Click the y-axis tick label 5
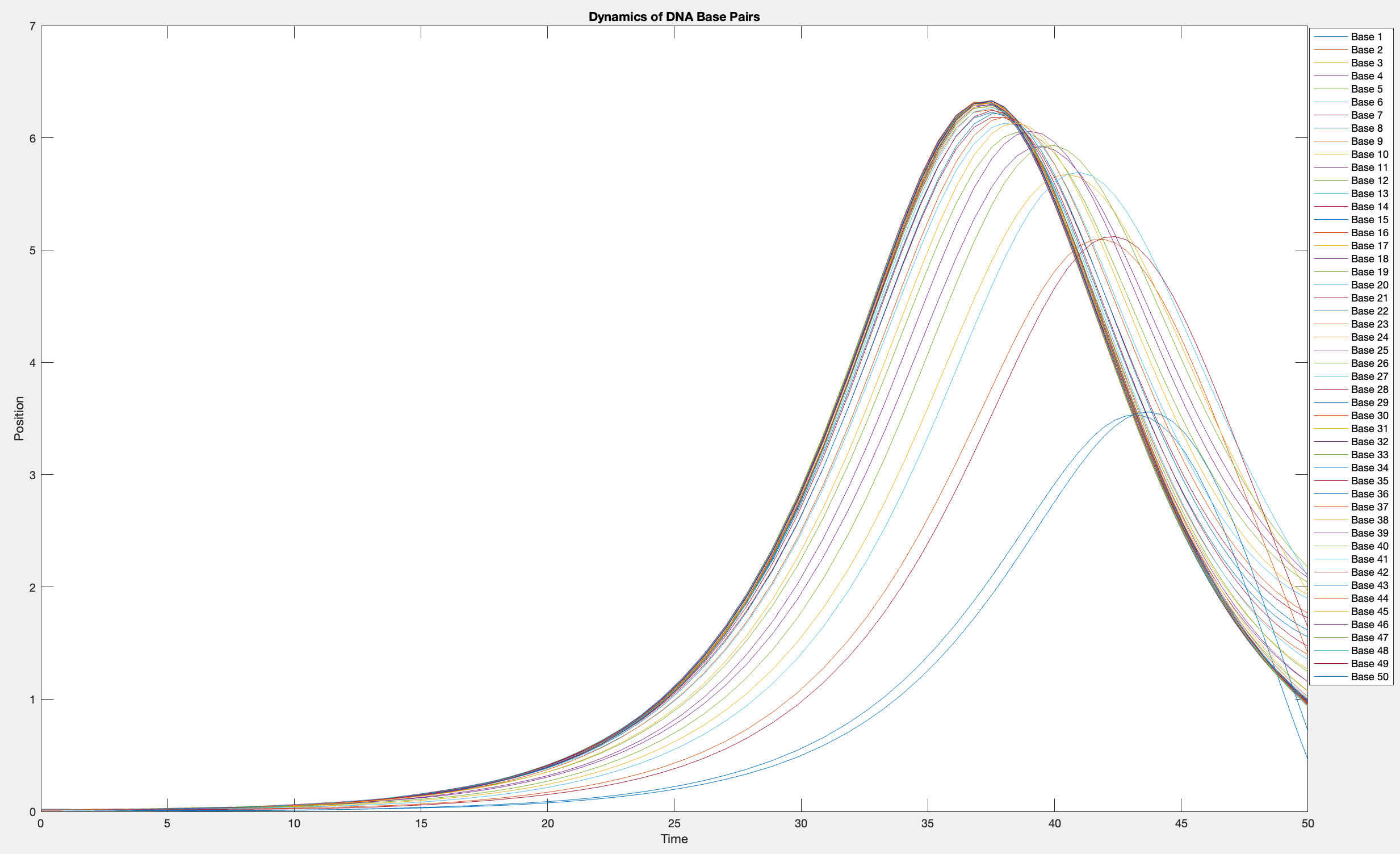1400x854 pixels. click(32, 250)
